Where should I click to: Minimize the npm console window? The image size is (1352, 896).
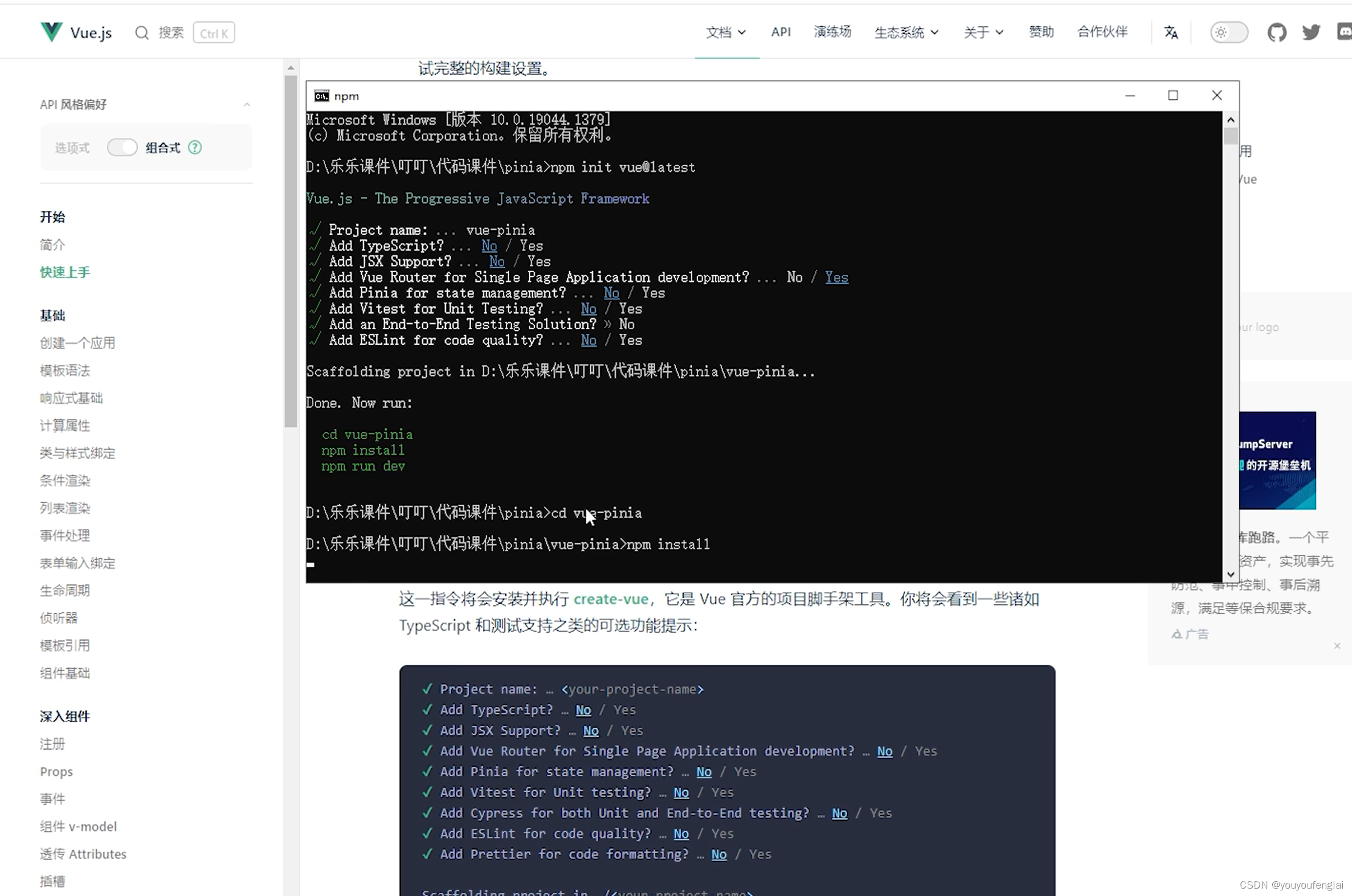coord(1130,96)
